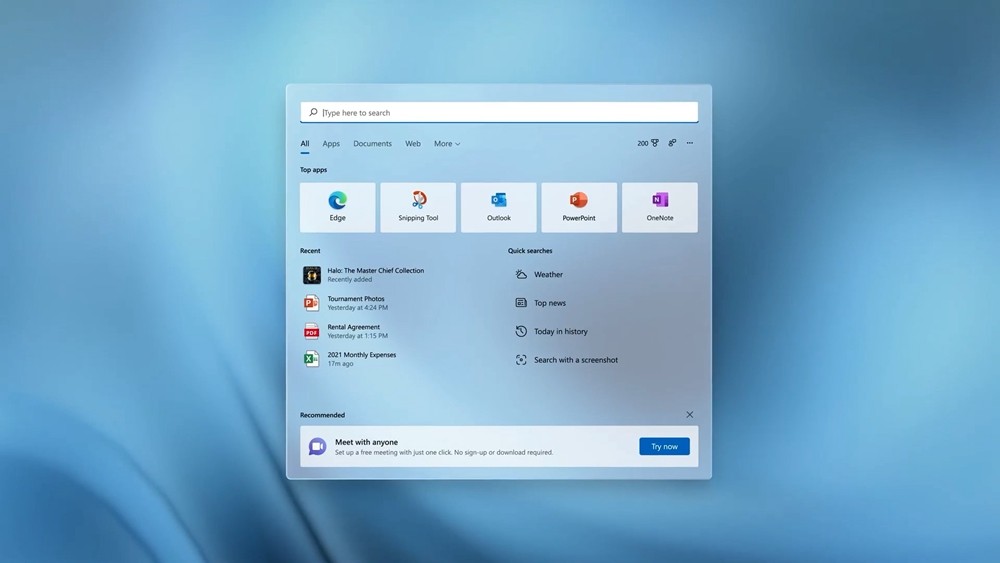Screen dimensions: 1000x563
Task: Click the Meet with anyone heading
Action: click(x=366, y=442)
